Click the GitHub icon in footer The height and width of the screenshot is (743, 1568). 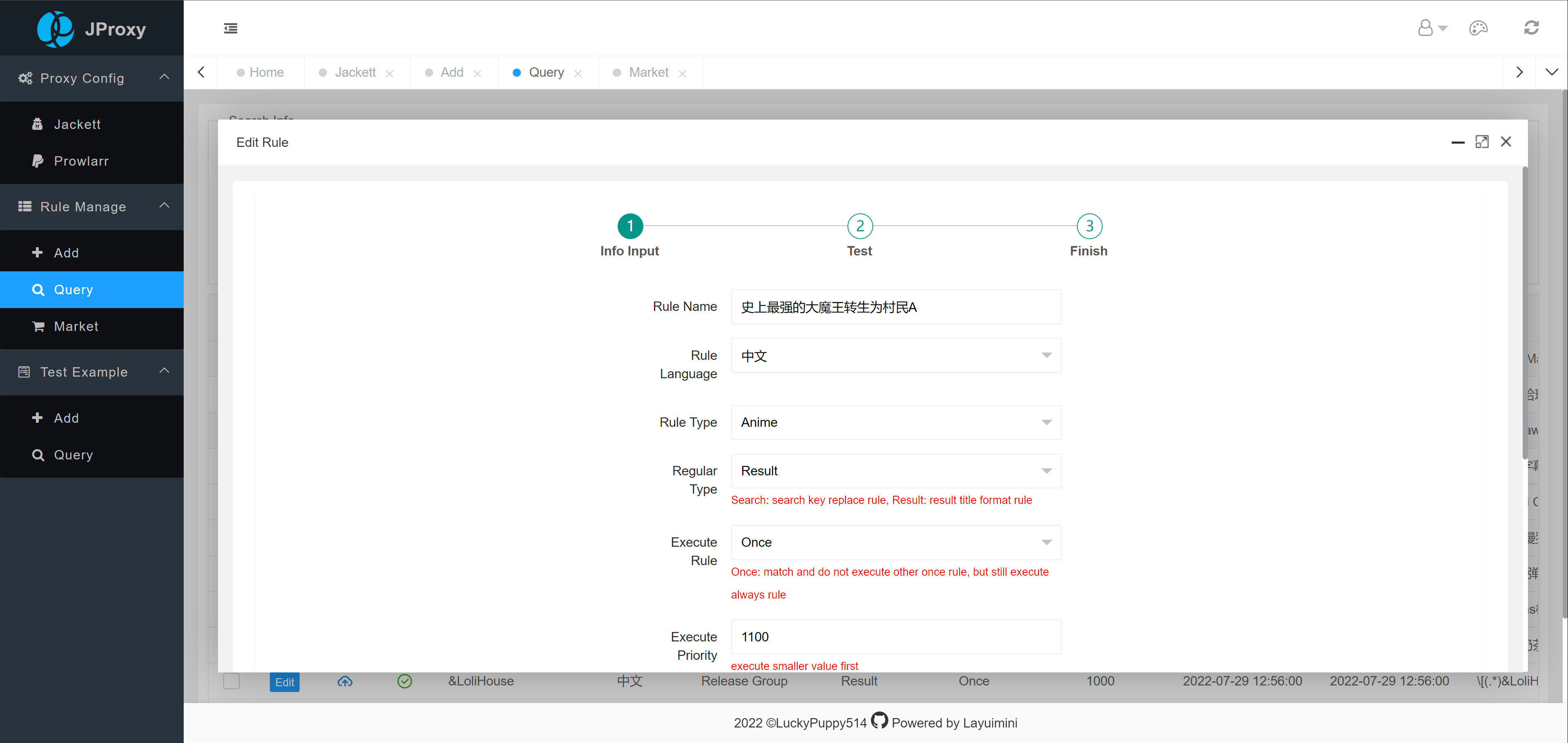pyautogui.click(x=879, y=721)
